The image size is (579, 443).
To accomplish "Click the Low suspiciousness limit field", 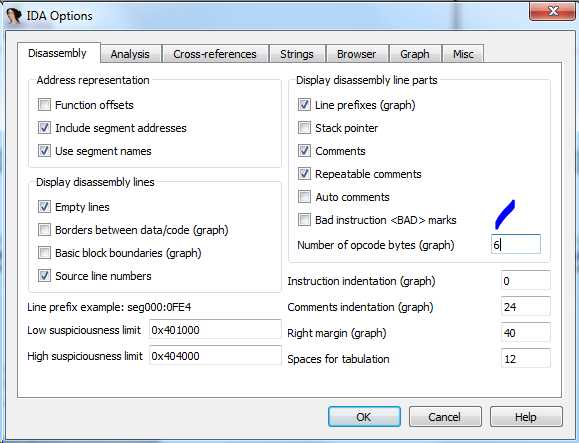I will click(215, 330).
